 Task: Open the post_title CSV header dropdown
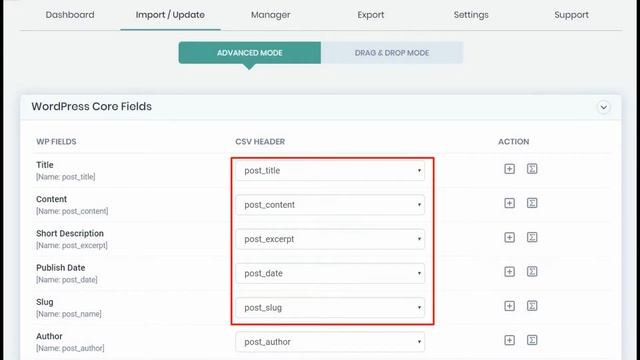(x=330, y=171)
